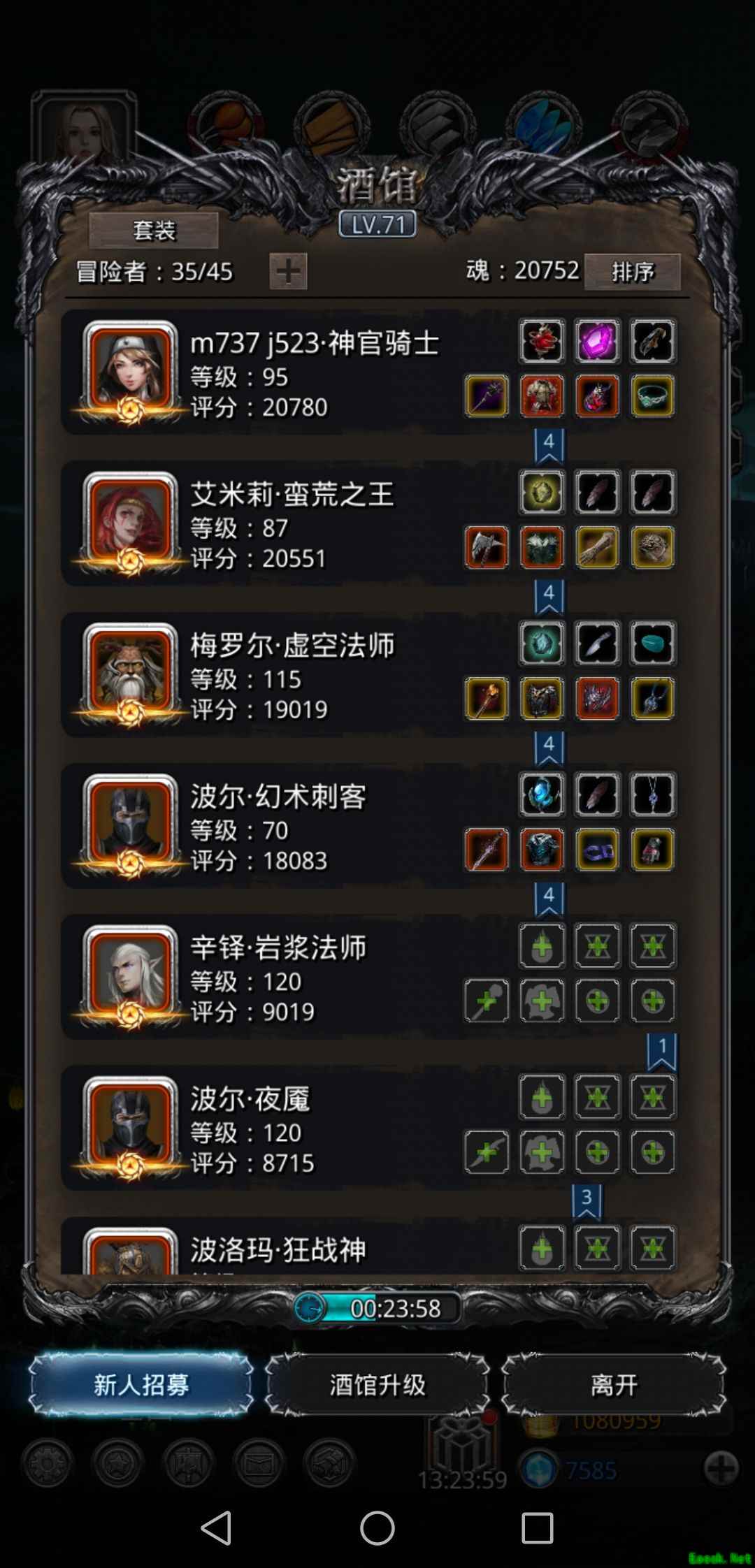Screen dimensions: 755x1568
Task: Click the plus to expand adventurer capacity
Action: (288, 271)
